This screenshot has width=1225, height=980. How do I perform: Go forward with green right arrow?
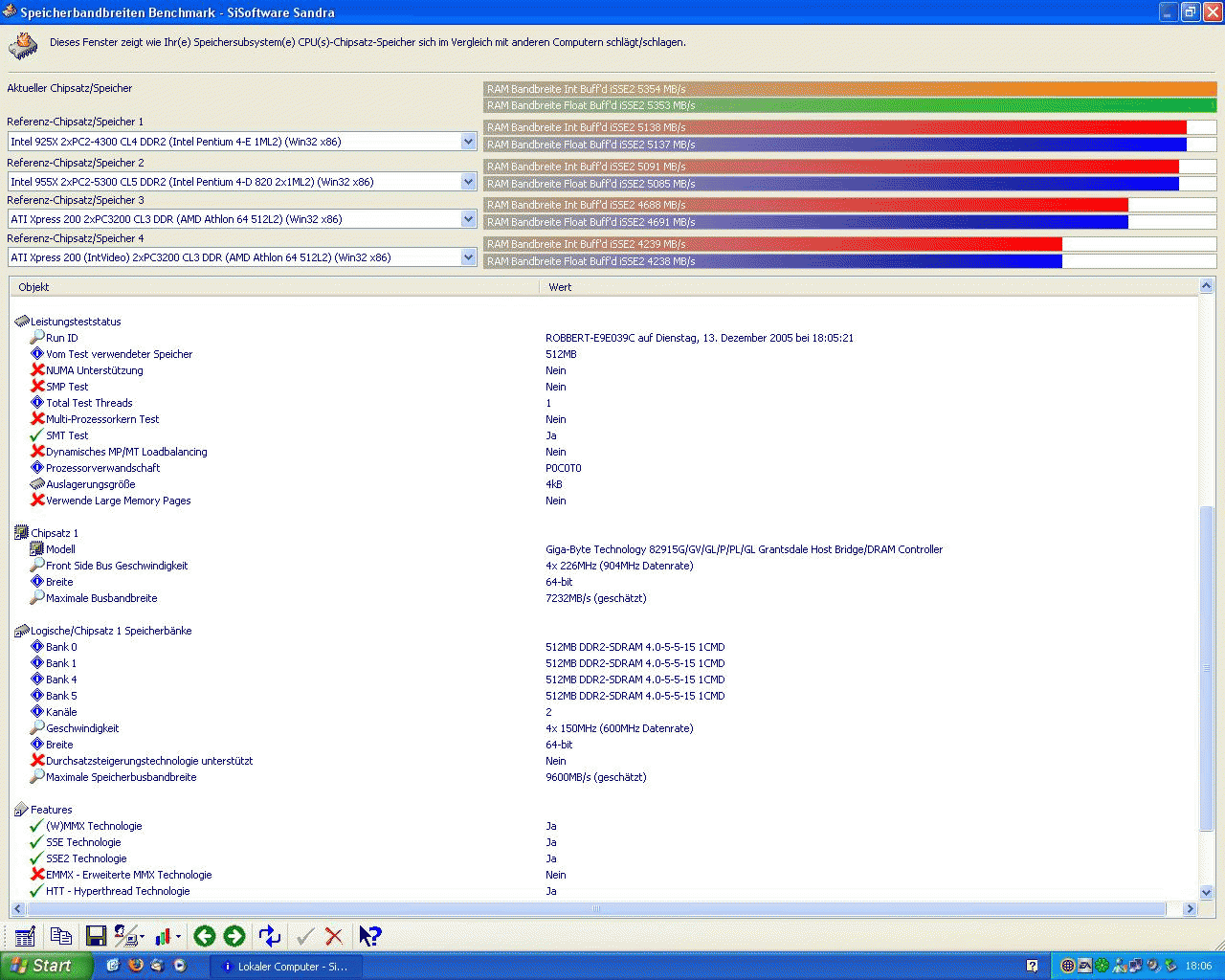(x=234, y=936)
